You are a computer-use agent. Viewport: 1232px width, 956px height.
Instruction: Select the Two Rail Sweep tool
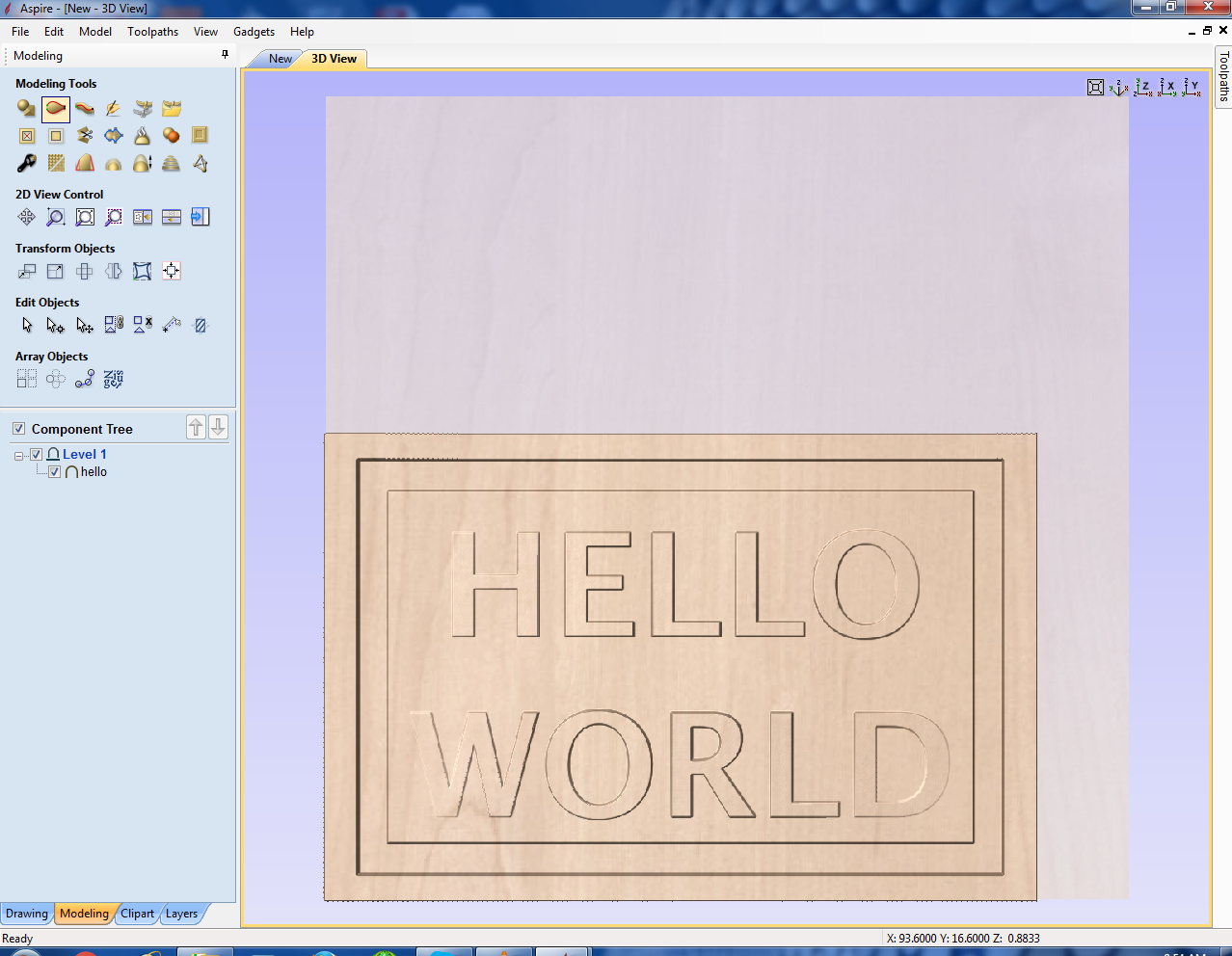click(x=56, y=109)
